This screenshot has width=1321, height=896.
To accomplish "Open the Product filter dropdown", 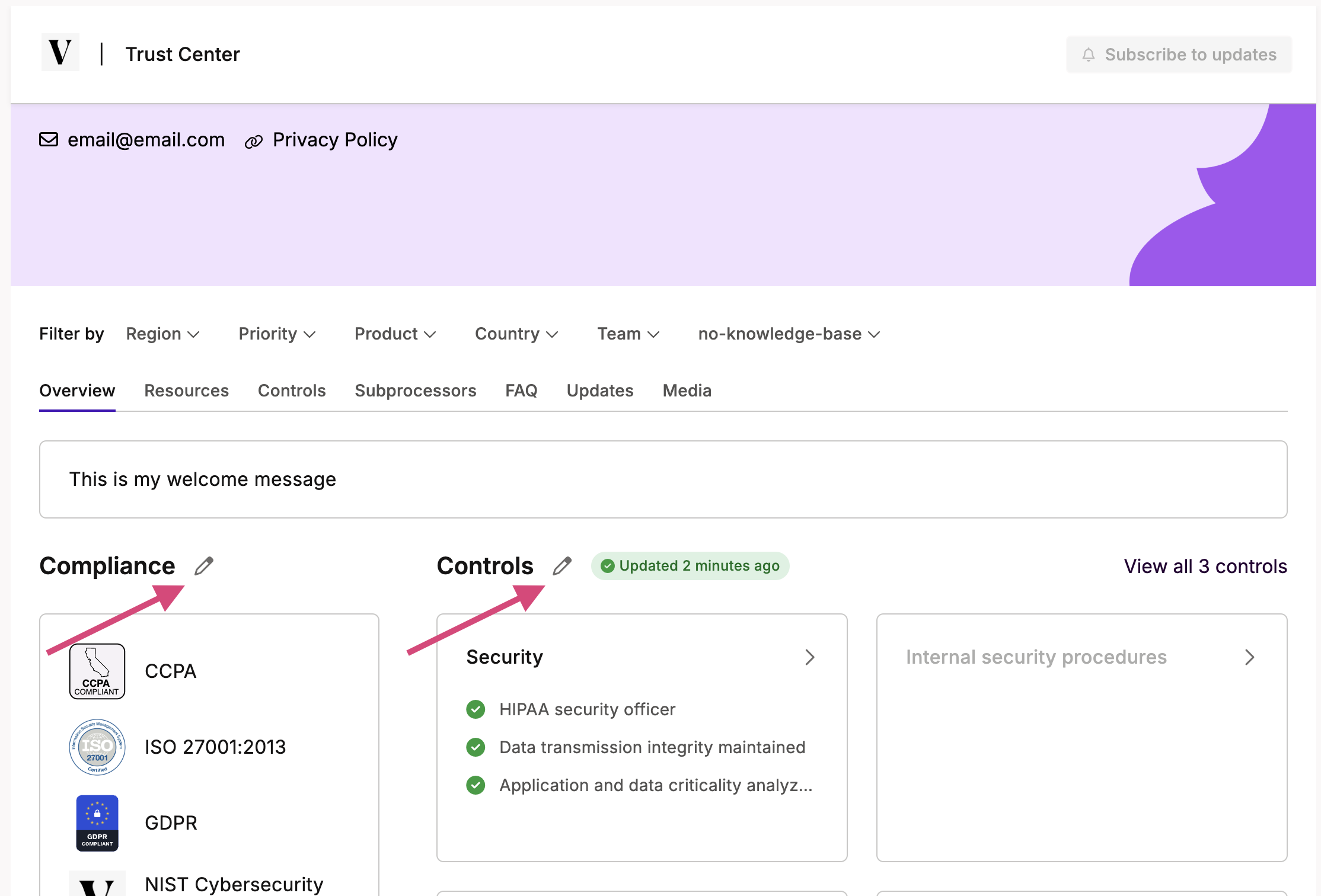I will click(395, 334).
